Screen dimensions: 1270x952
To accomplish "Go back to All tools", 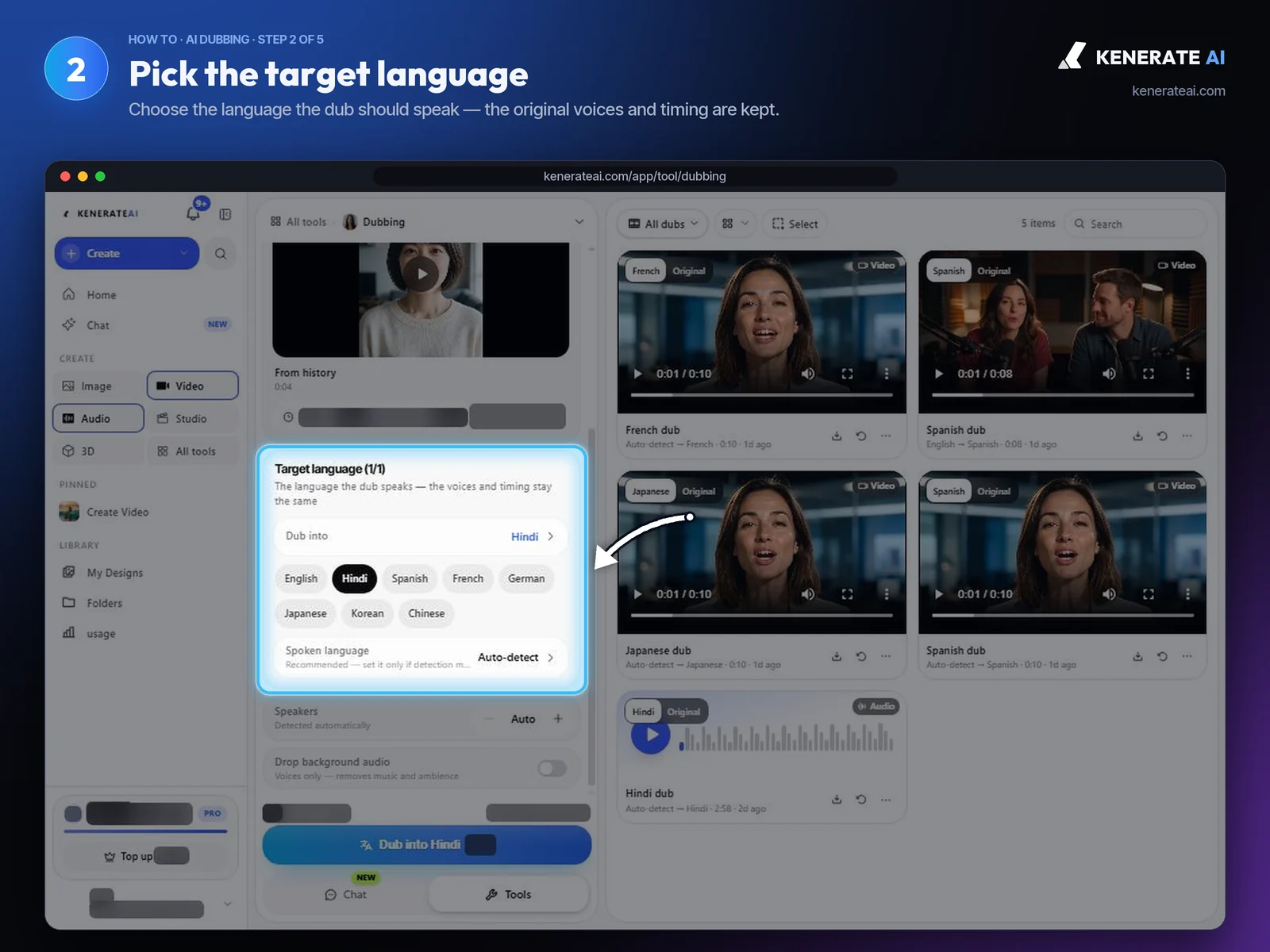I will [298, 222].
